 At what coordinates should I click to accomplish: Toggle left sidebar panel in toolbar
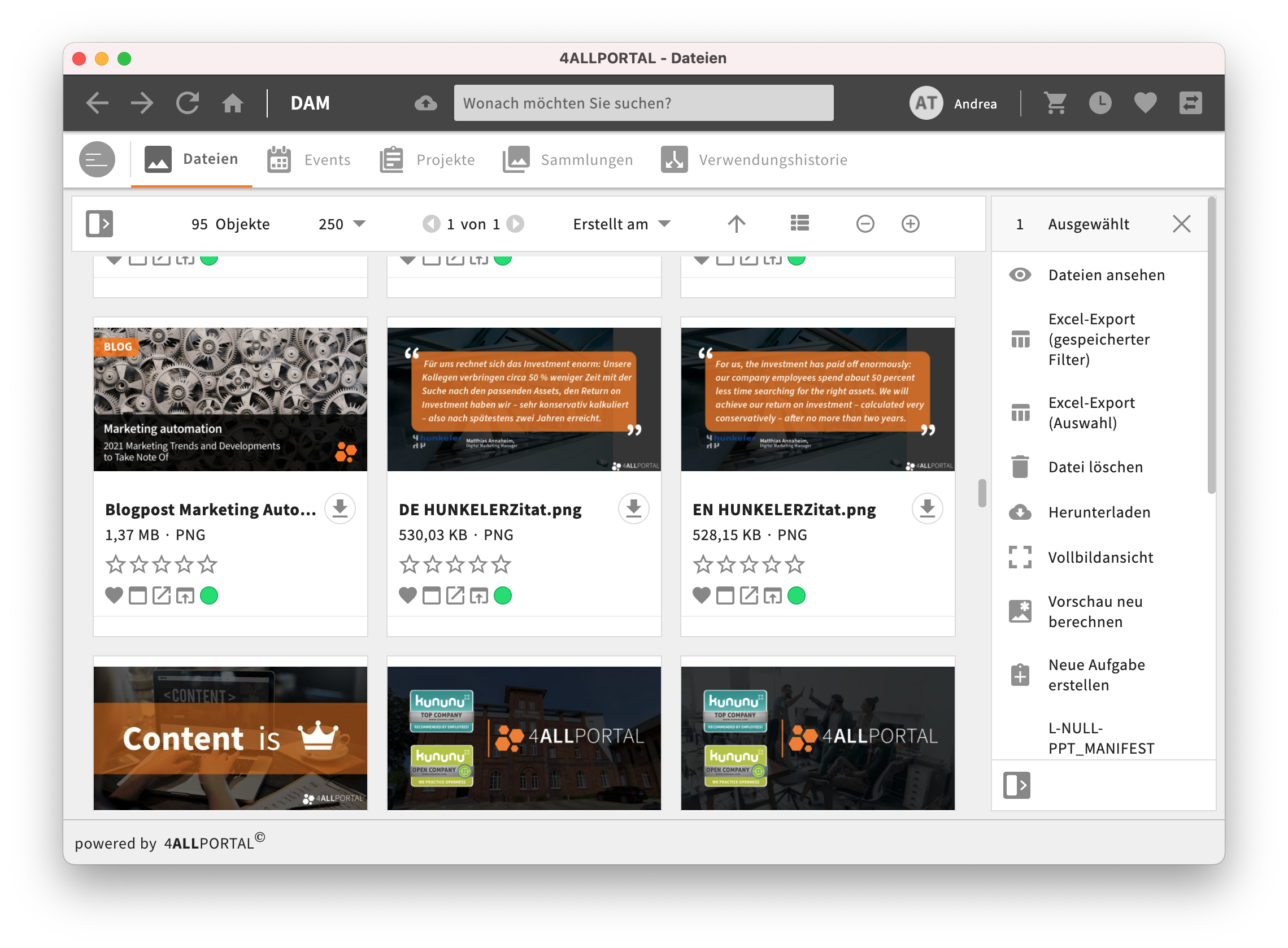99,223
